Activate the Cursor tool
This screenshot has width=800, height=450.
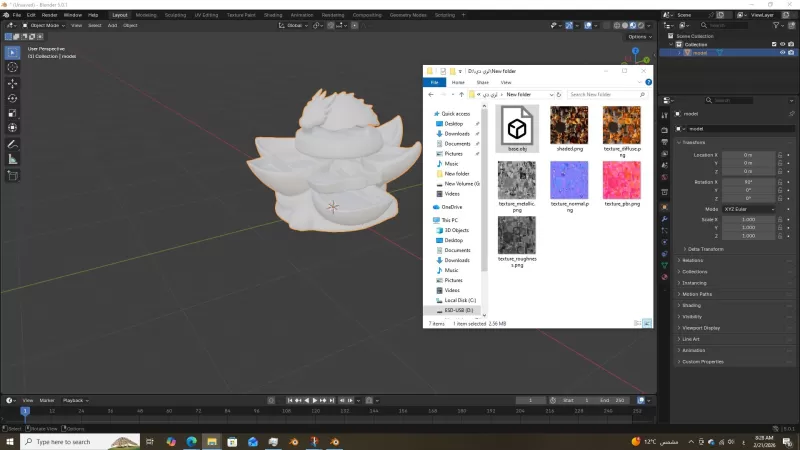pyautogui.click(x=12, y=67)
